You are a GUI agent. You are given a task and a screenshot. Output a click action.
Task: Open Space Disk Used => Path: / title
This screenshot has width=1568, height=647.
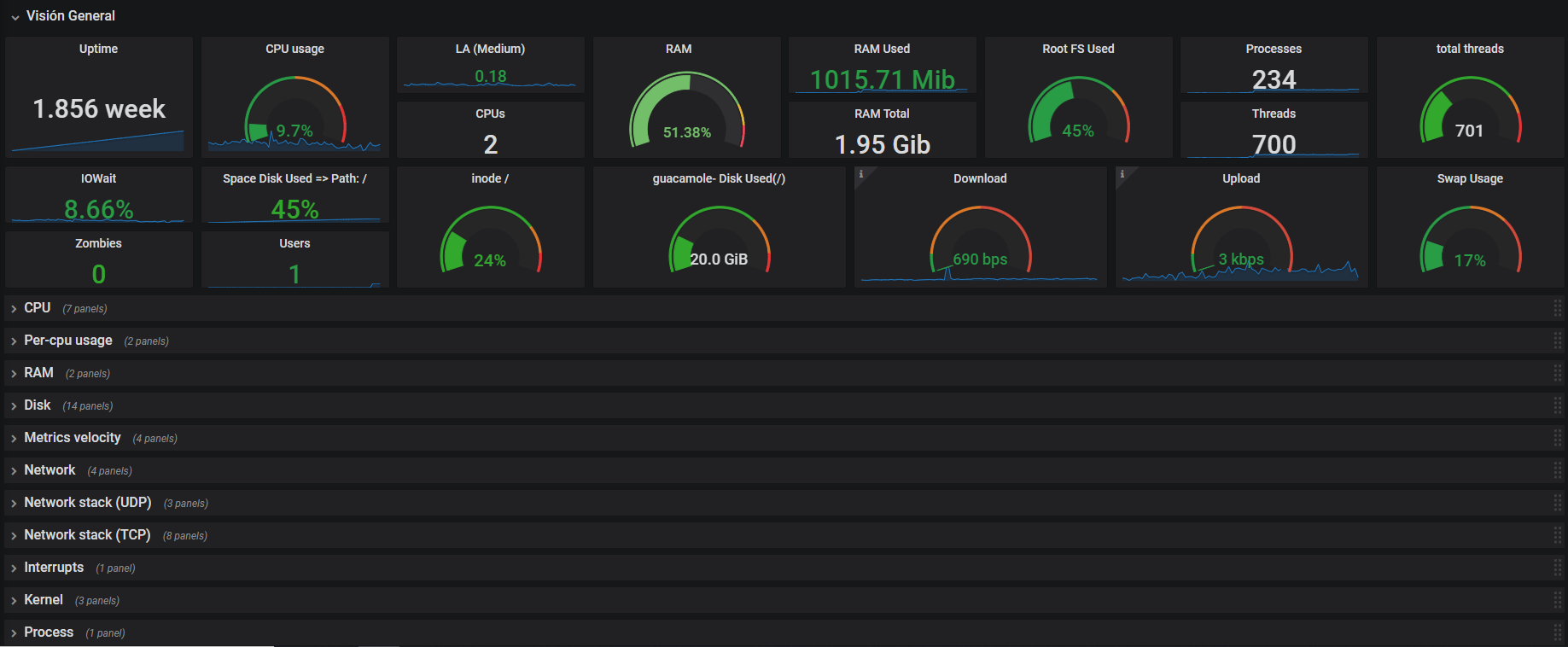pyautogui.click(x=294, y=178)
